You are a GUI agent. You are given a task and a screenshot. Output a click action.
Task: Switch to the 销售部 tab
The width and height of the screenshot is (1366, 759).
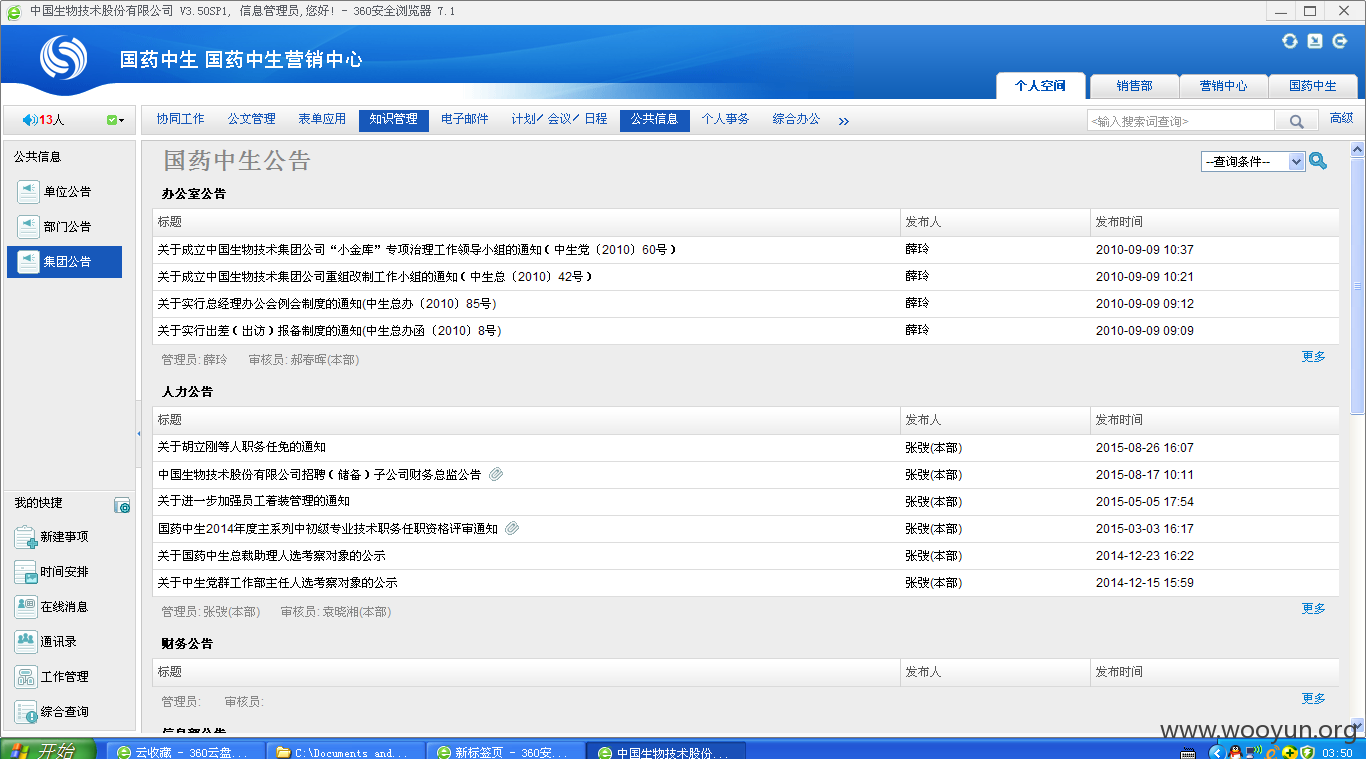pos(1134,86)
